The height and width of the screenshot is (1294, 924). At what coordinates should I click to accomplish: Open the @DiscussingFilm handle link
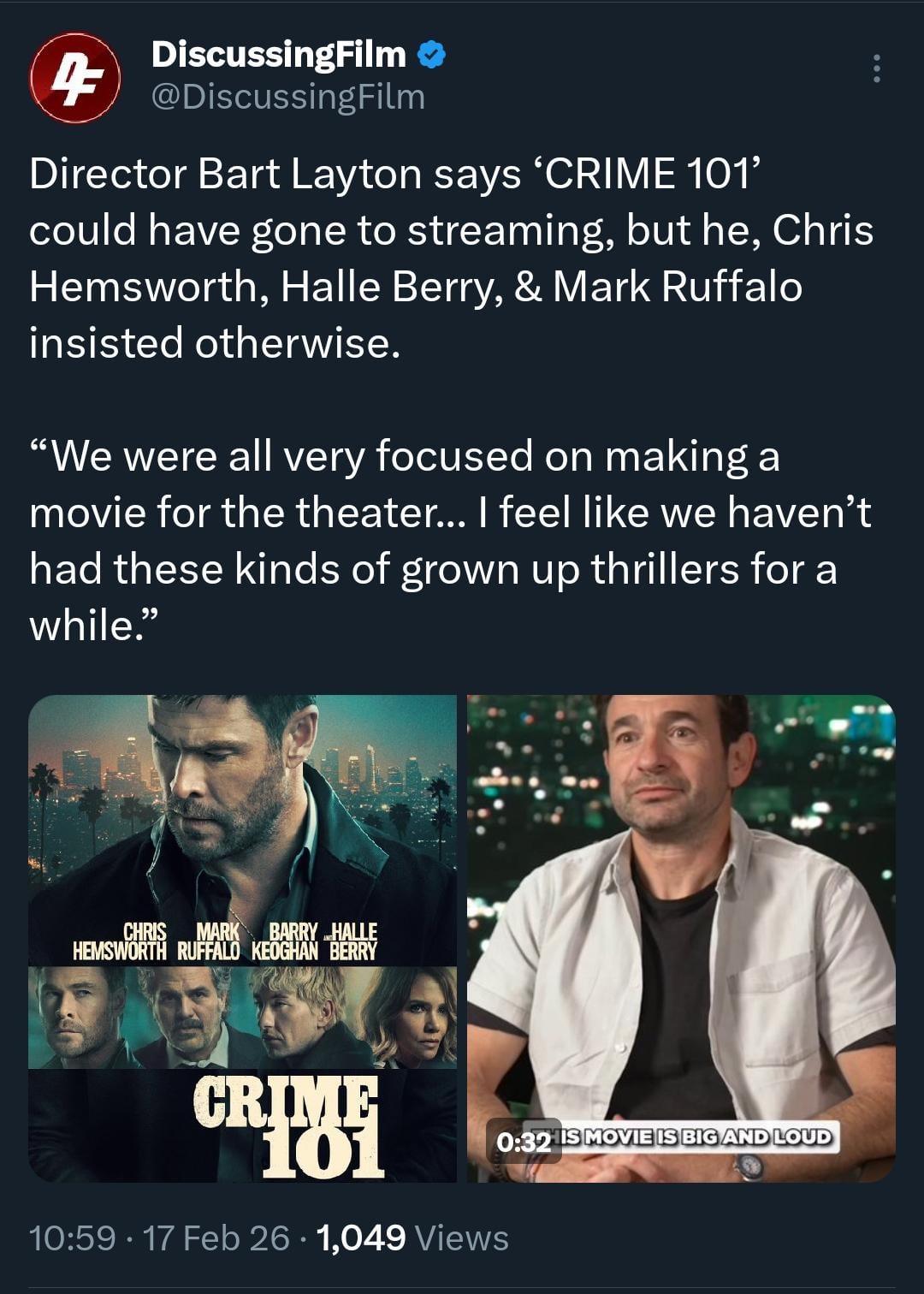(x=287, y=98)
